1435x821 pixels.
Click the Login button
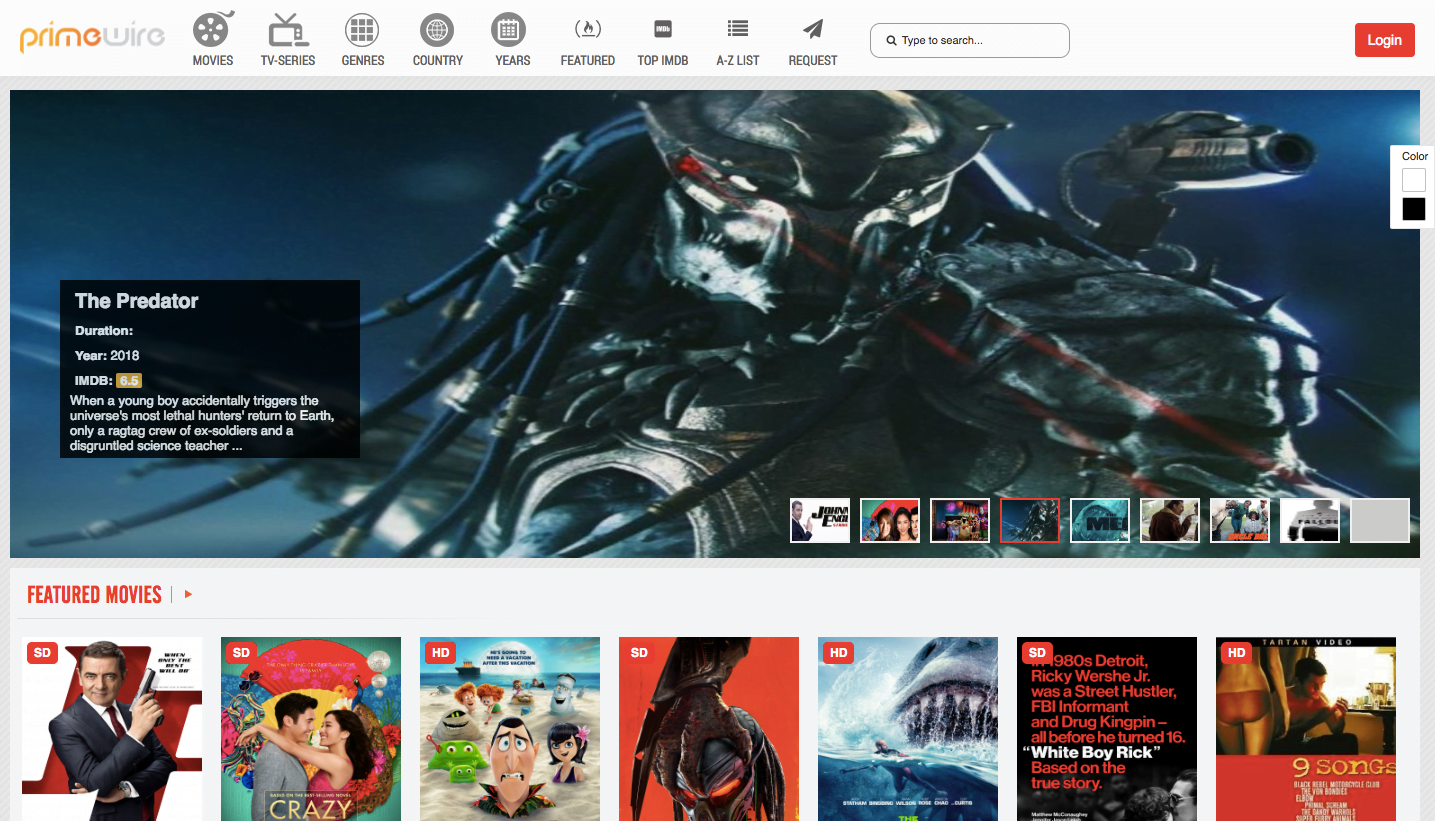(x=1385, y=40)
